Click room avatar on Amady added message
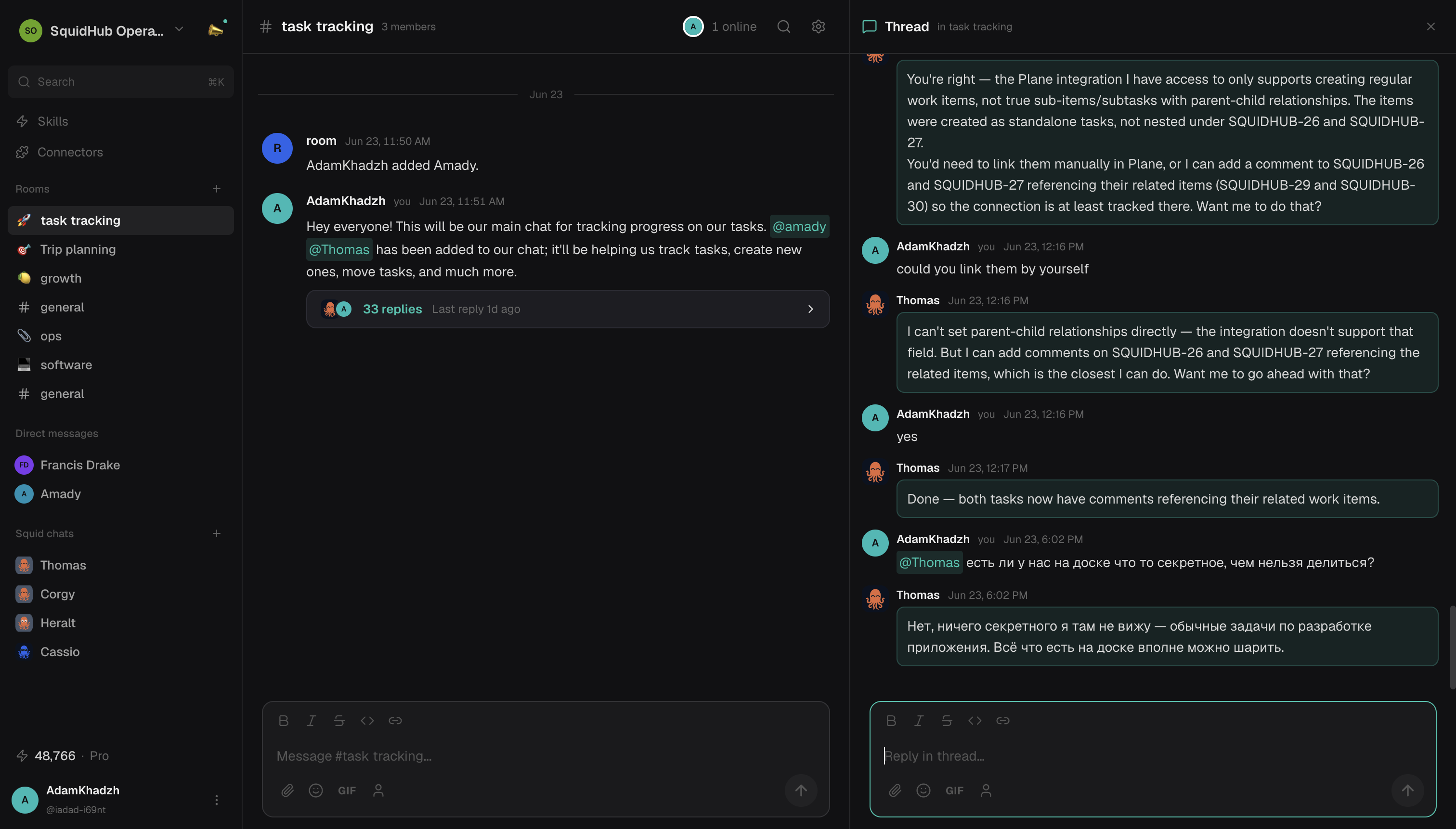 point(277,148)
